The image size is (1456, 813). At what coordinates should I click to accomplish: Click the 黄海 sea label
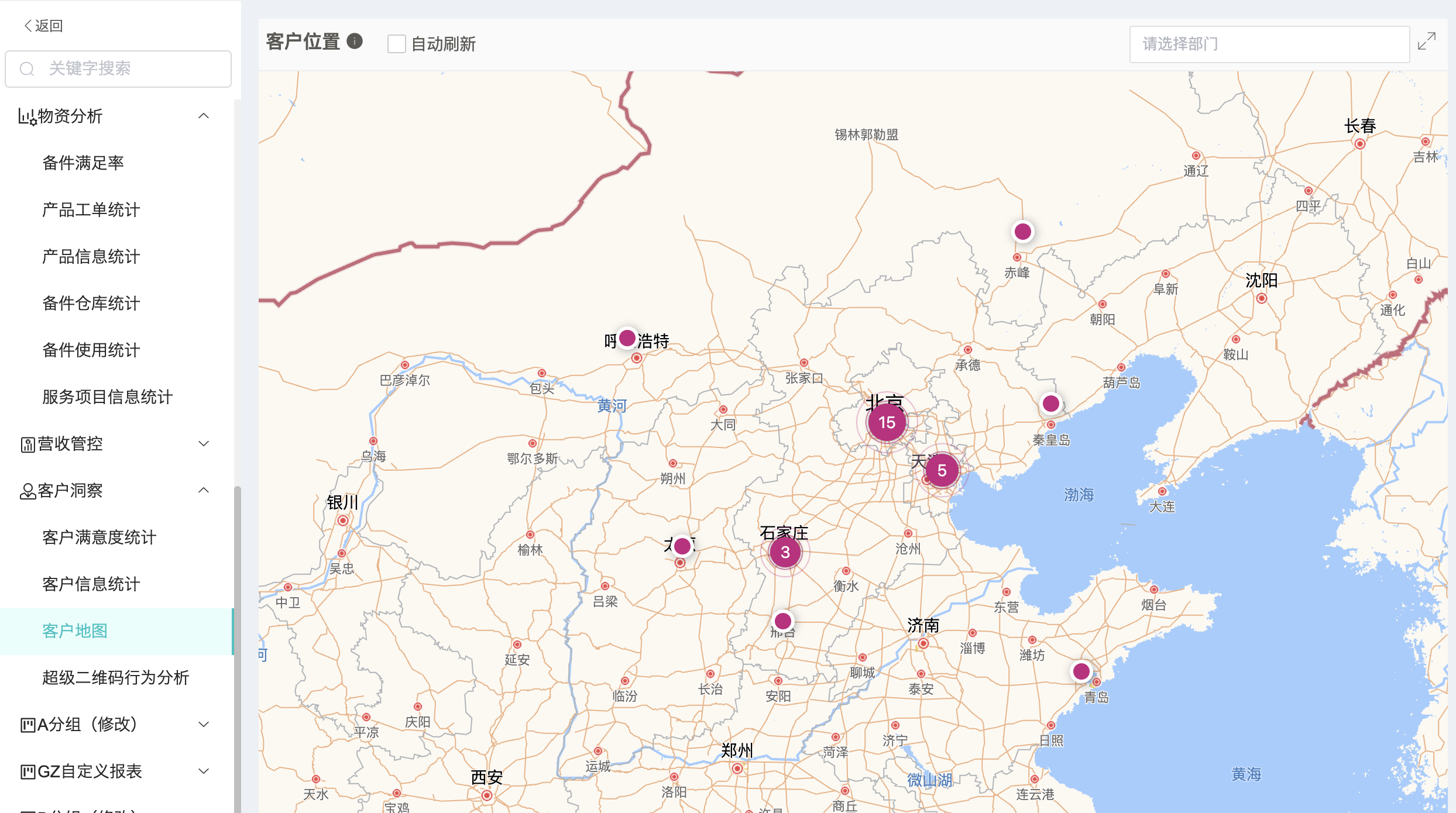pos(1246,774)
